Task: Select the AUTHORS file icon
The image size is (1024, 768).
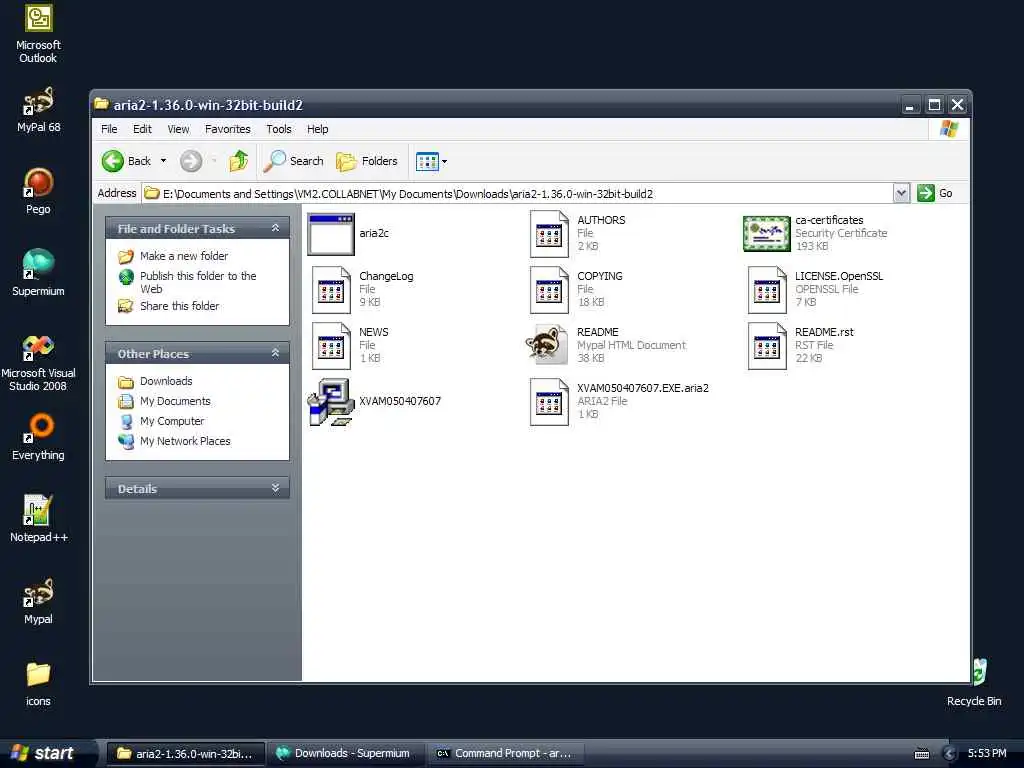Action: tap(549, 233)
